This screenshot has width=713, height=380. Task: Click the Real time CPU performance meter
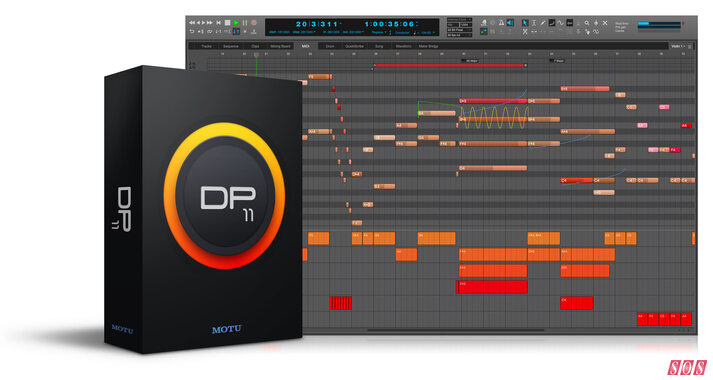tap(659, 24)
